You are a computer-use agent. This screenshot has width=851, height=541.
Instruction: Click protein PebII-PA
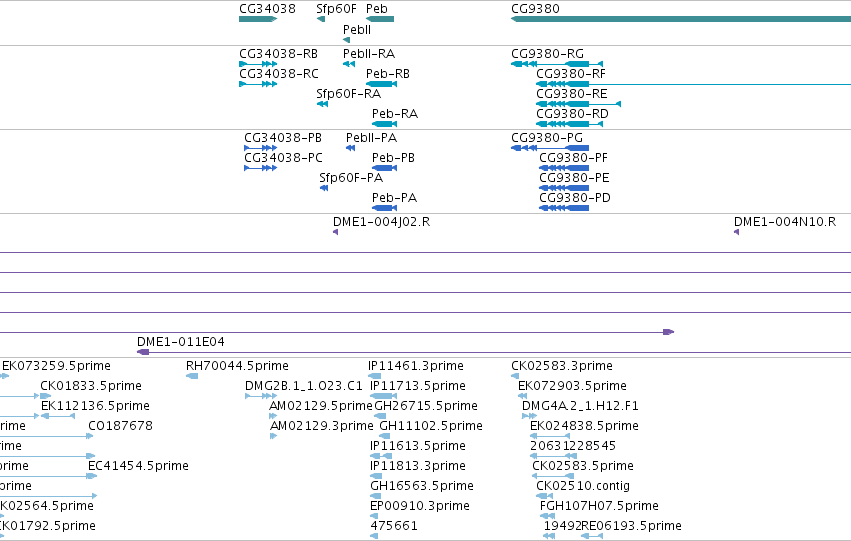coord(351,148)
